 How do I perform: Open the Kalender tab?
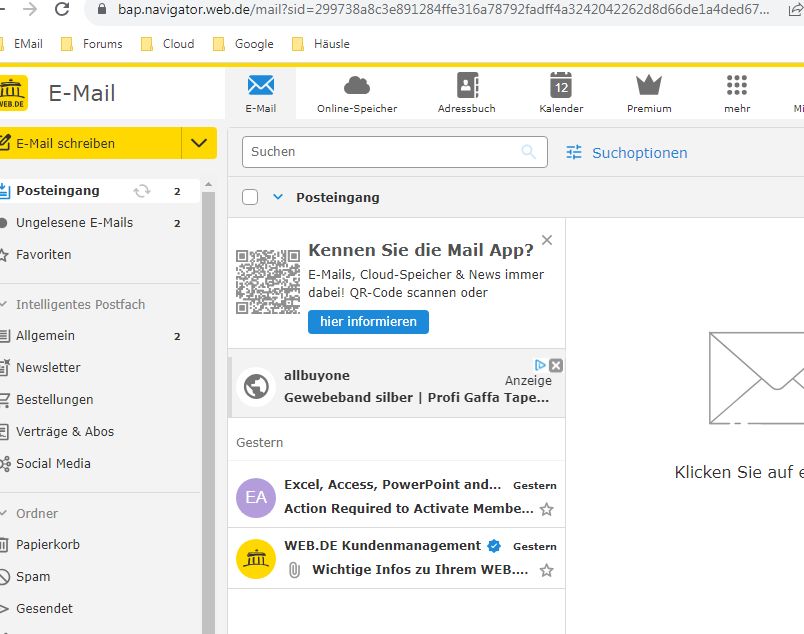point(561,94)
